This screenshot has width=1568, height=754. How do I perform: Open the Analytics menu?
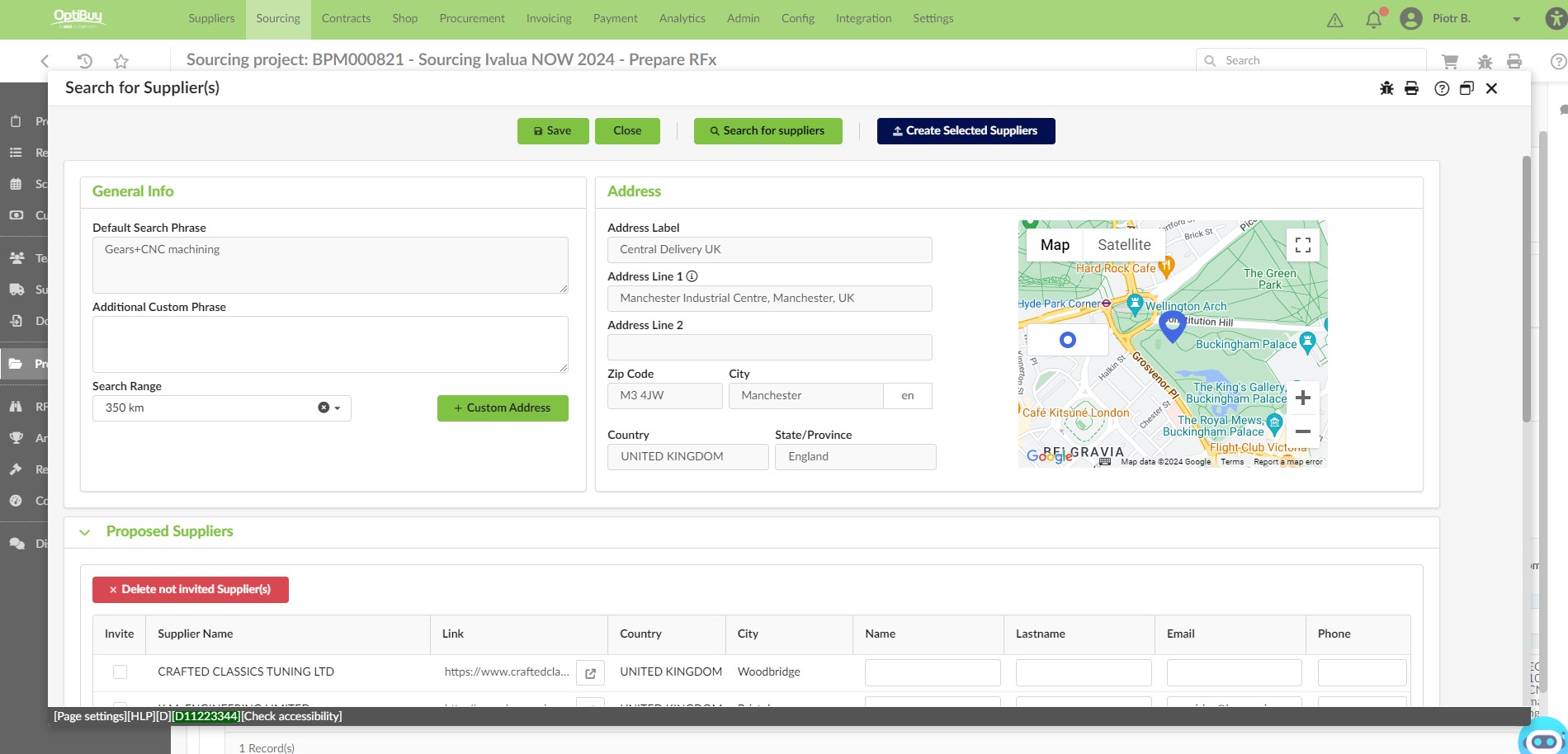click(x=682, y=19)
